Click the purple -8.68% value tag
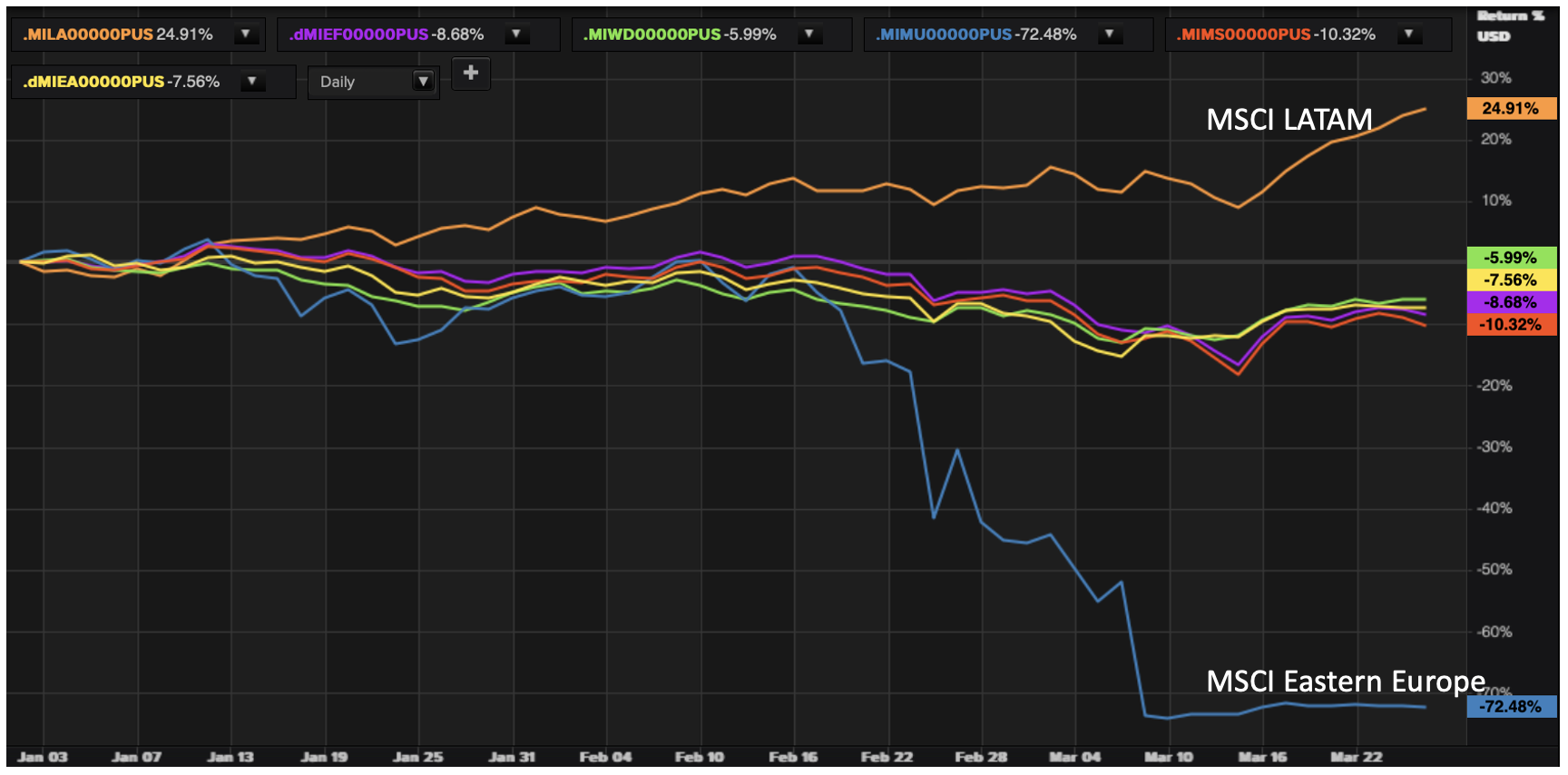Screen dimensions: 1568x775 point(1512,302)
